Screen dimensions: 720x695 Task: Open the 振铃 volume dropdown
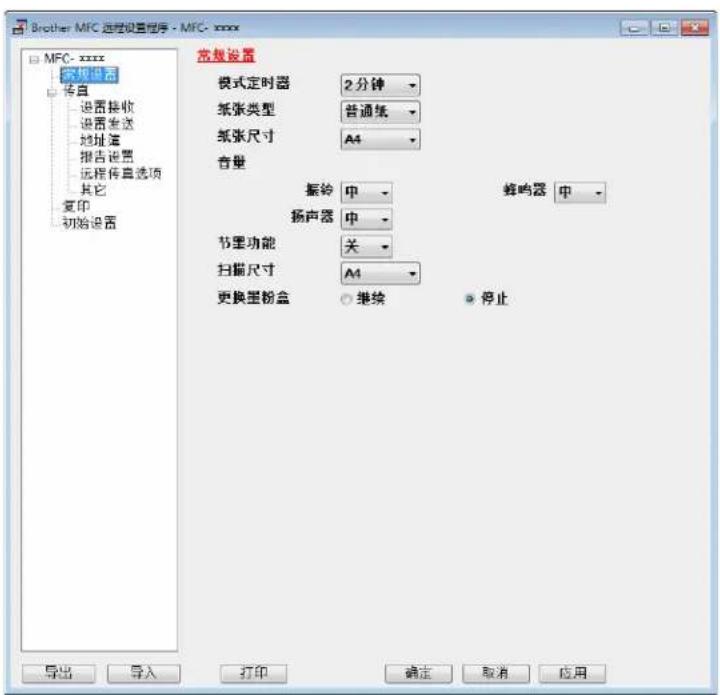(x=366, y=192)
